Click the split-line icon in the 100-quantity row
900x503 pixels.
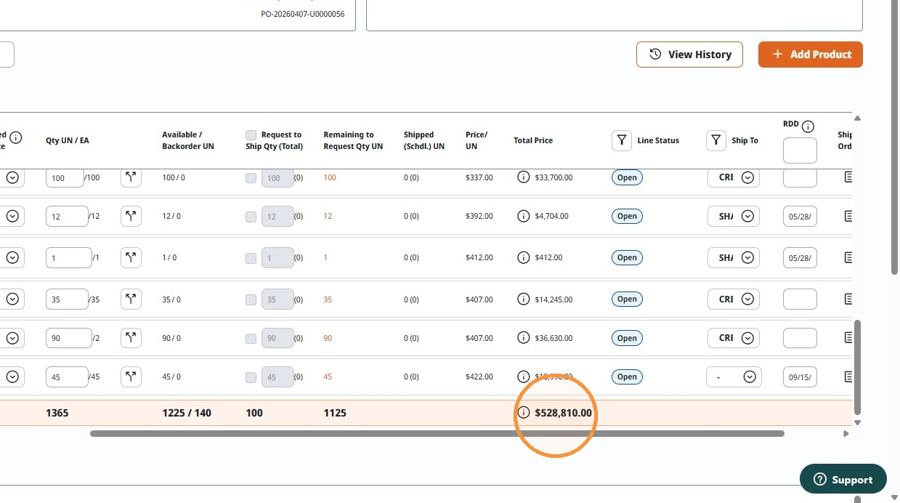(x=131, y=177)
